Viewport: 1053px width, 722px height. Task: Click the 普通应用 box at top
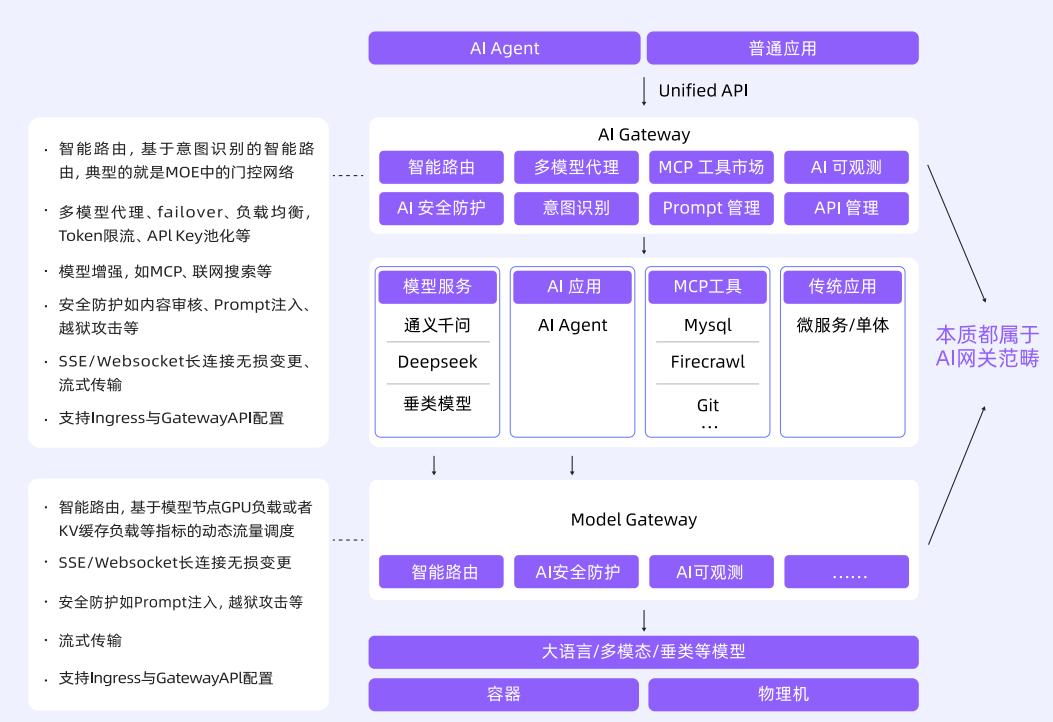click(782, 48)
